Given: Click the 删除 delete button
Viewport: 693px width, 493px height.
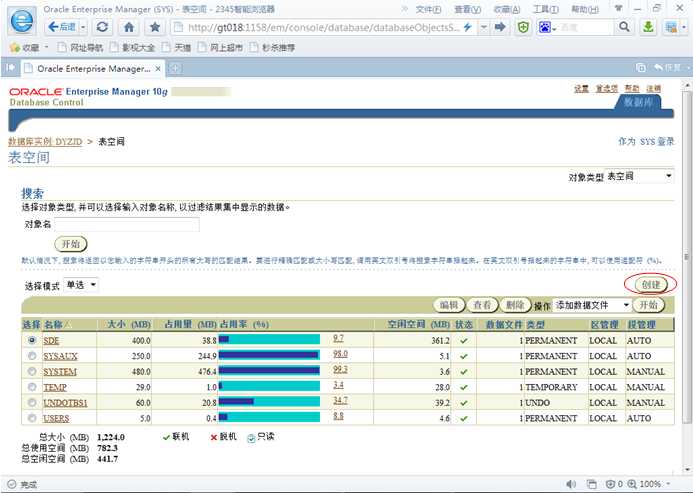Looking at the screenshot, I should [x=515, y=305].
